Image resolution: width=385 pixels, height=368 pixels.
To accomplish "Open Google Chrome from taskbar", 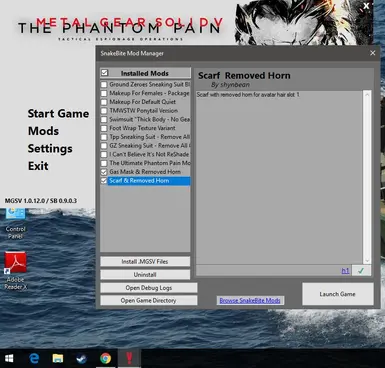I will (x=105, y=358).
